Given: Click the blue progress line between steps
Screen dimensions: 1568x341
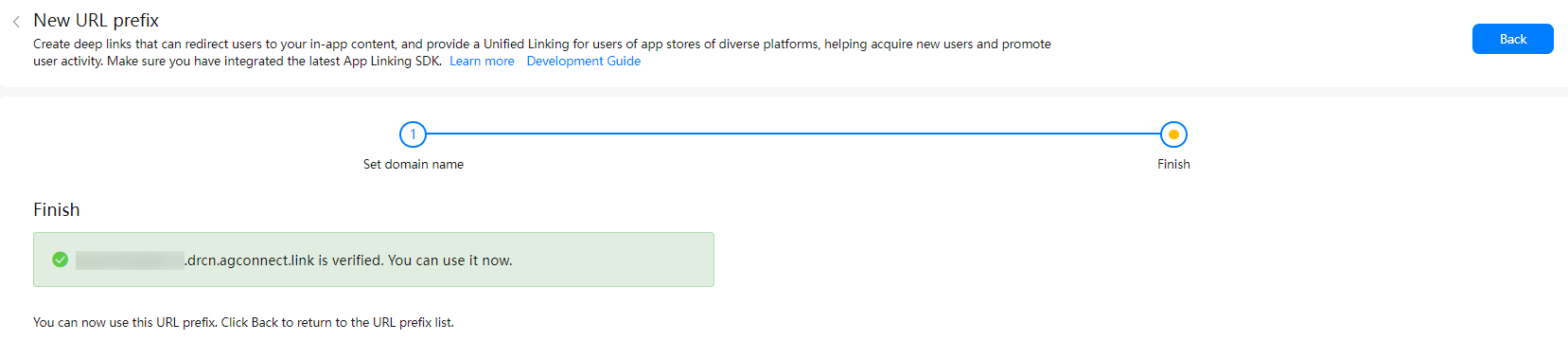Looking at the screenshot, I should 793,135.
